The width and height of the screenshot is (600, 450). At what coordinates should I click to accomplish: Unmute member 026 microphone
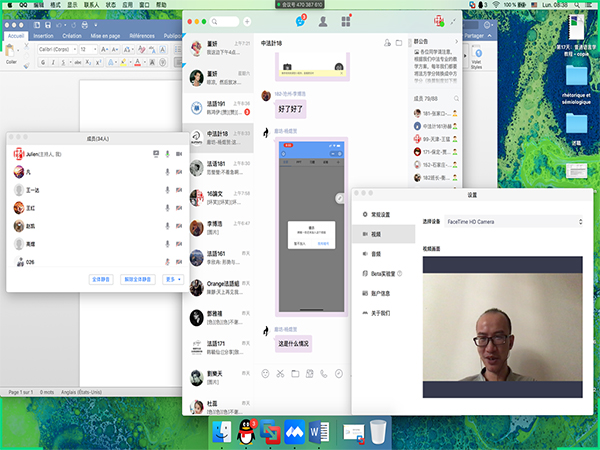click(167, 262)
